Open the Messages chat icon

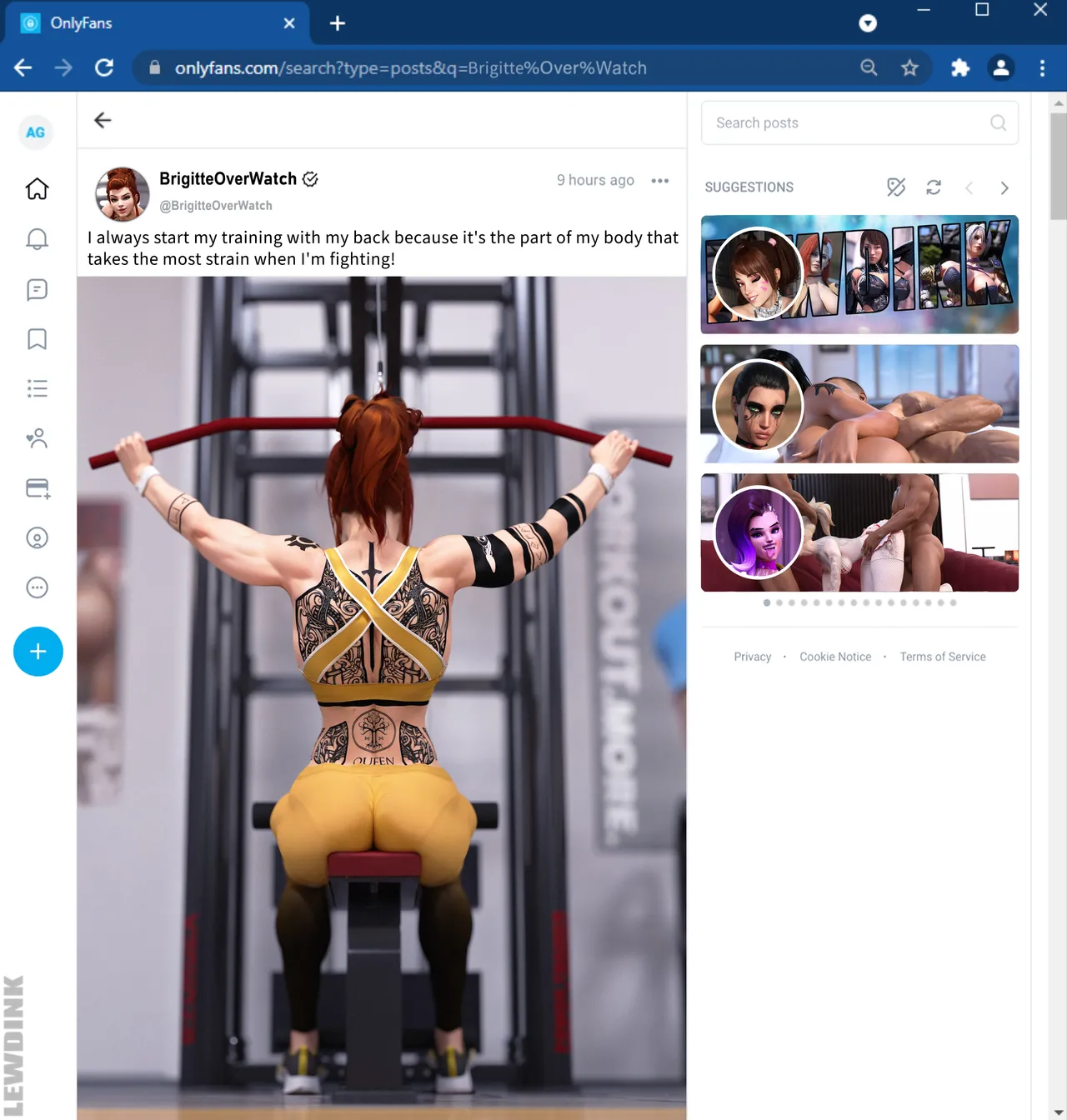(37, 289)
